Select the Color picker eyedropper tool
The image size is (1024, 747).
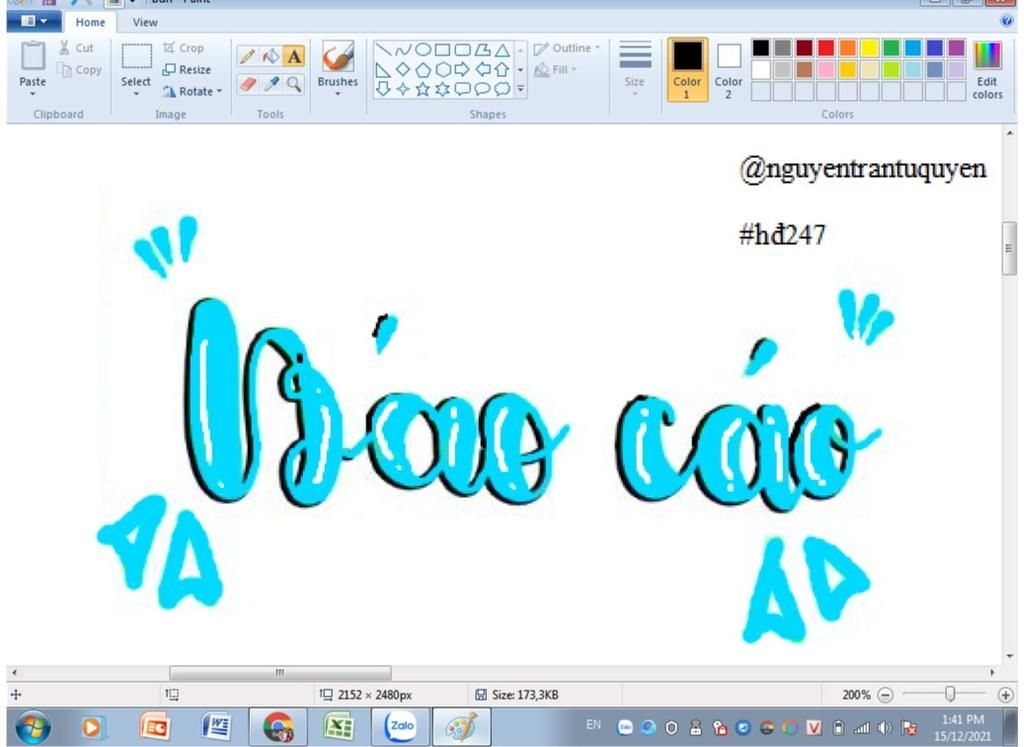(270, 84)
